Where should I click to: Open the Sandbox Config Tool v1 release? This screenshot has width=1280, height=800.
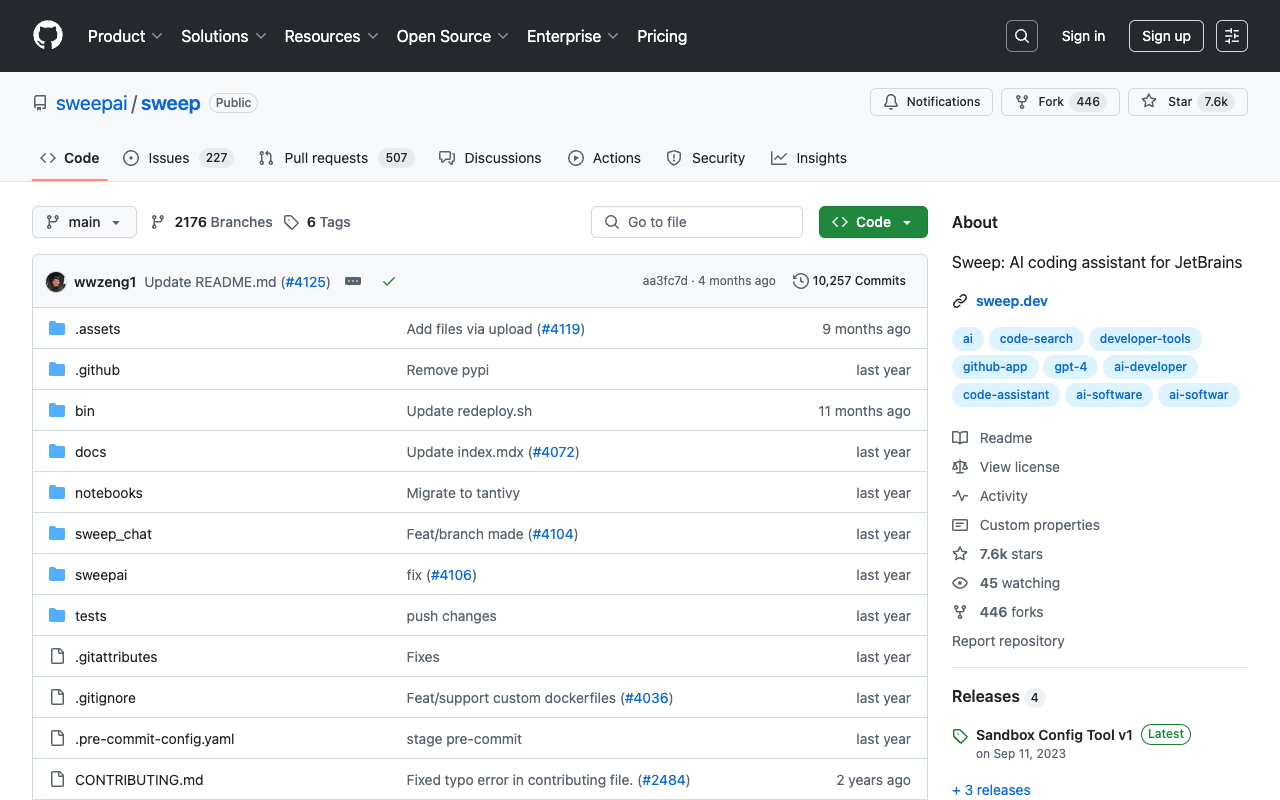click(1054, 735)
